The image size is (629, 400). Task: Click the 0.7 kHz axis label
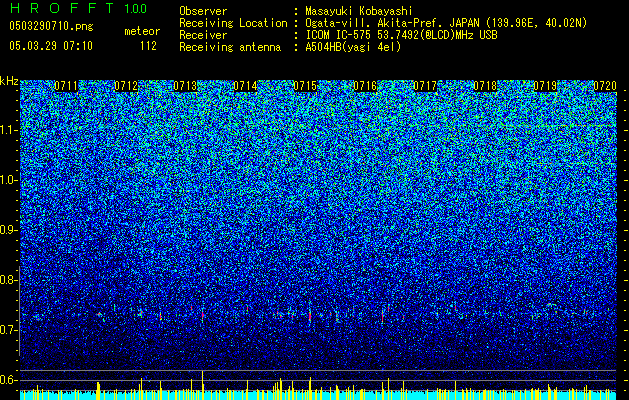[x=8, y=330]
